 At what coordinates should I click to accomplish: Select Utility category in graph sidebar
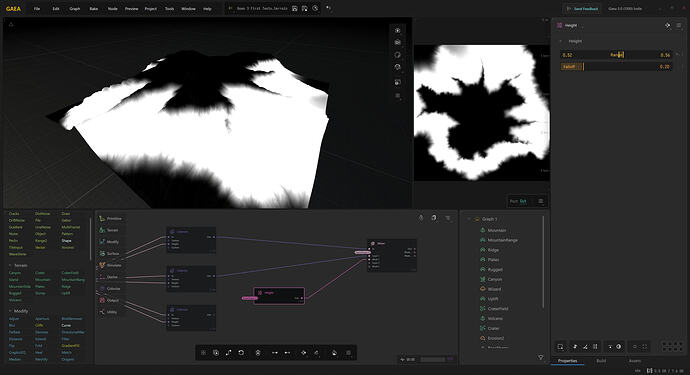(109, 312)
